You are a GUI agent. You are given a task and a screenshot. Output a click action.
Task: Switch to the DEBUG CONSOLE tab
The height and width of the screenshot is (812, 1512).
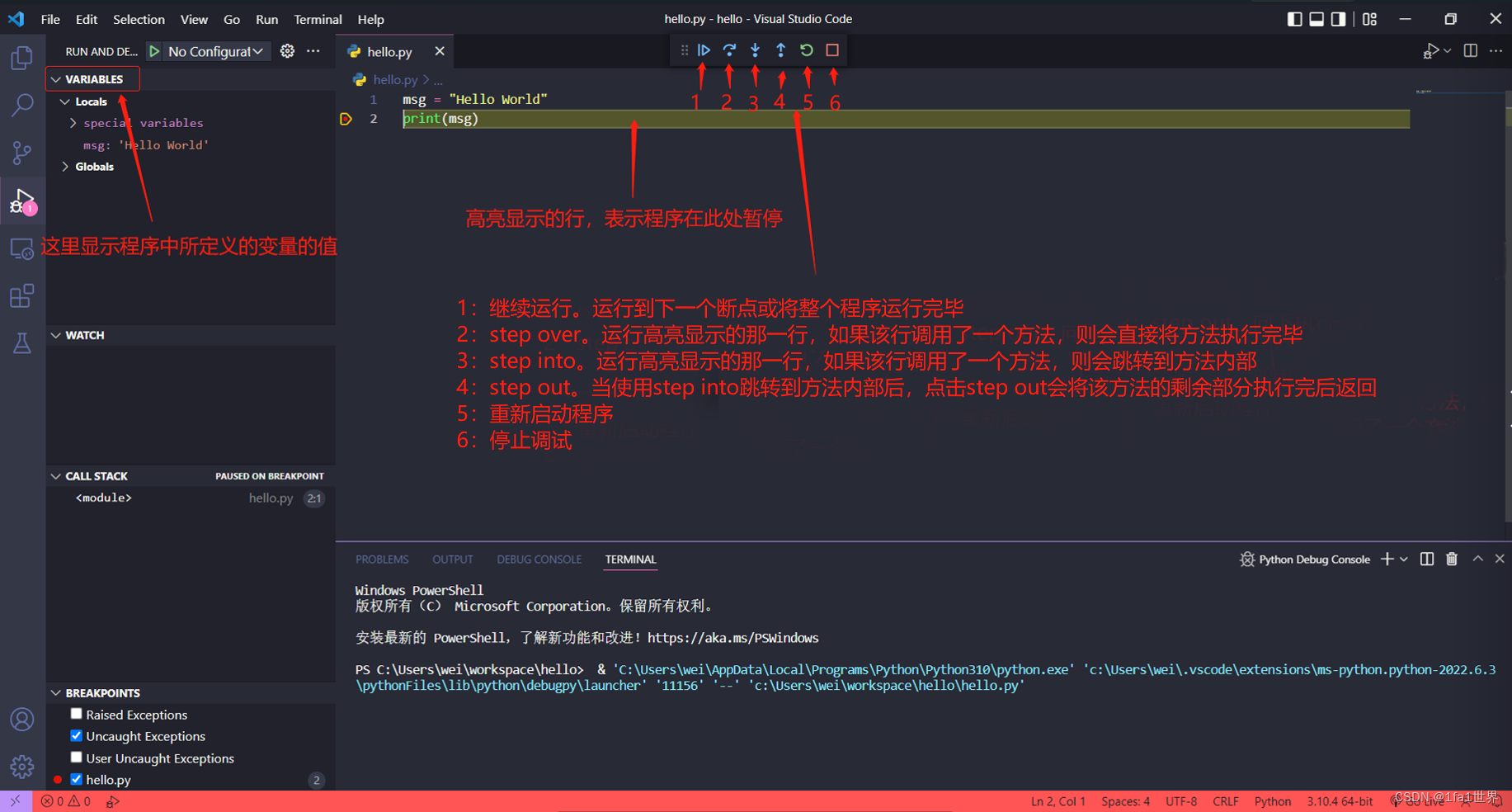(x=539, y=559)
